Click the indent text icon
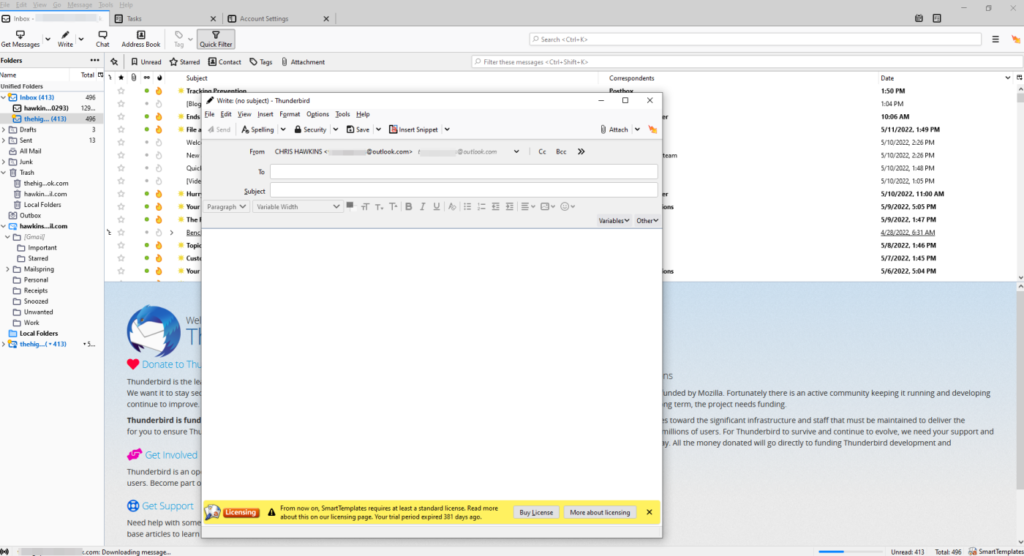1024x556 pixels. pos(509,206)
